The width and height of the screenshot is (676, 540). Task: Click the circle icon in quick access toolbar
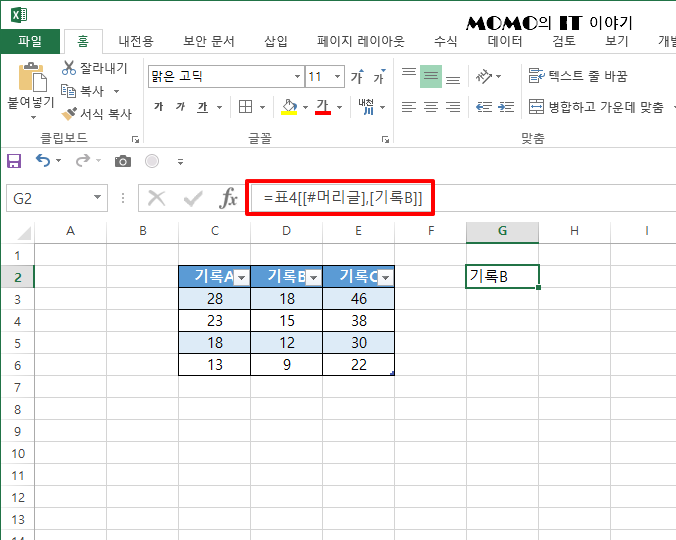tap(152, 161)
